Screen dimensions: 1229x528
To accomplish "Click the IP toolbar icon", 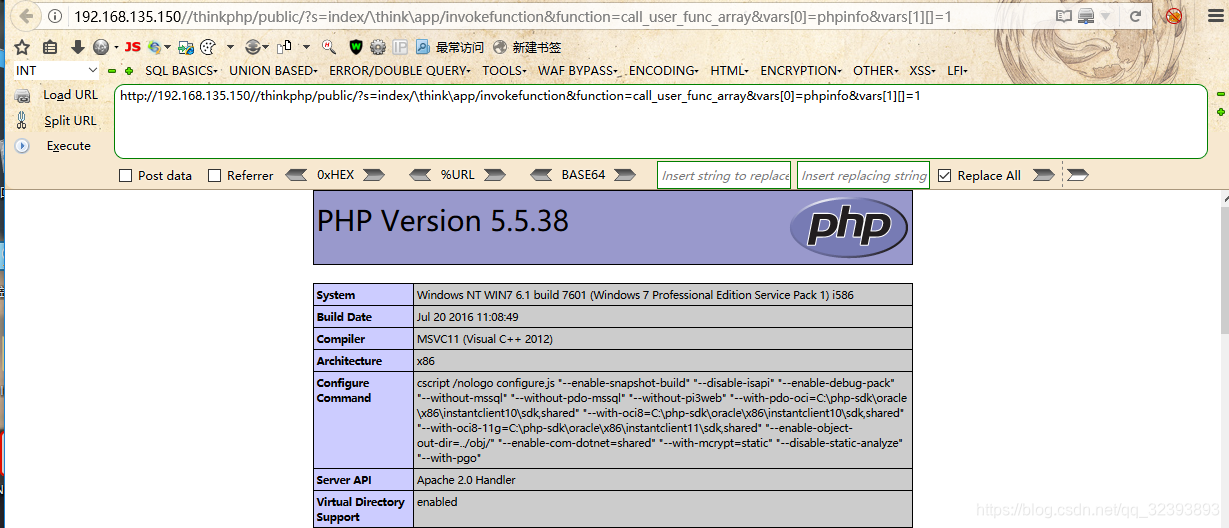I will (400, 46).
